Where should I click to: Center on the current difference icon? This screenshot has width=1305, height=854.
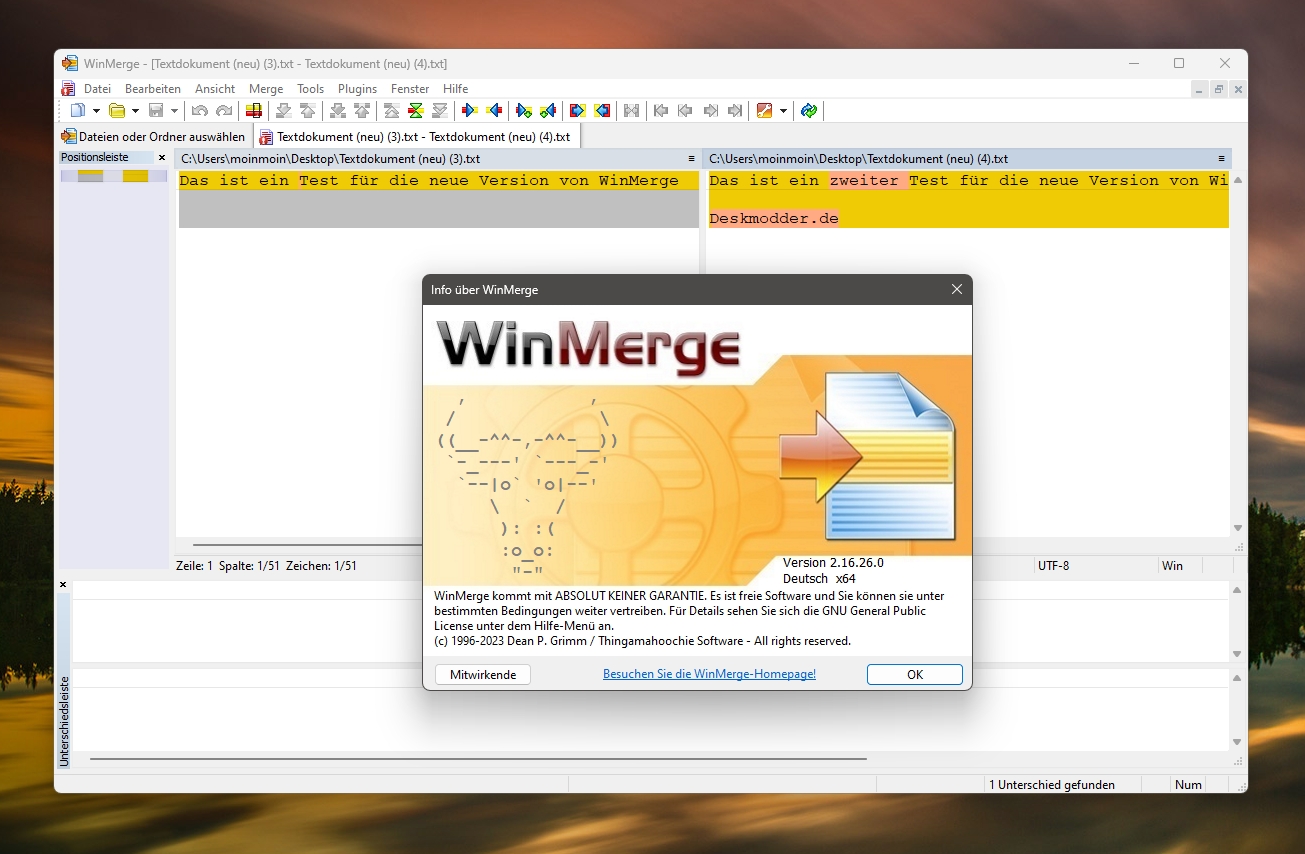pos(416,111)
